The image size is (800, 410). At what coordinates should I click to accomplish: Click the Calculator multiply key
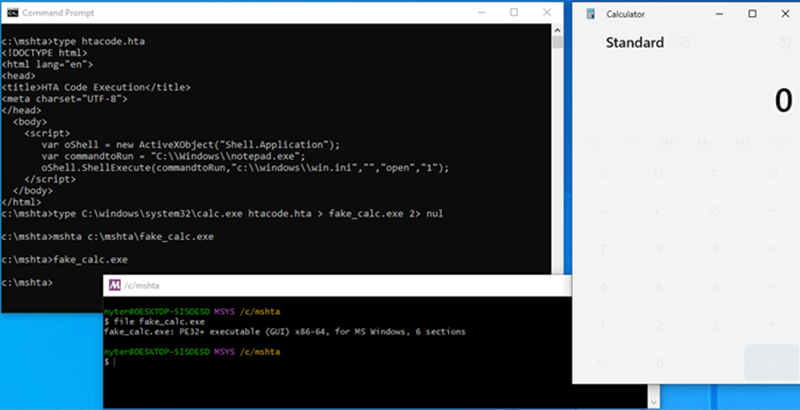click(771, 249)
